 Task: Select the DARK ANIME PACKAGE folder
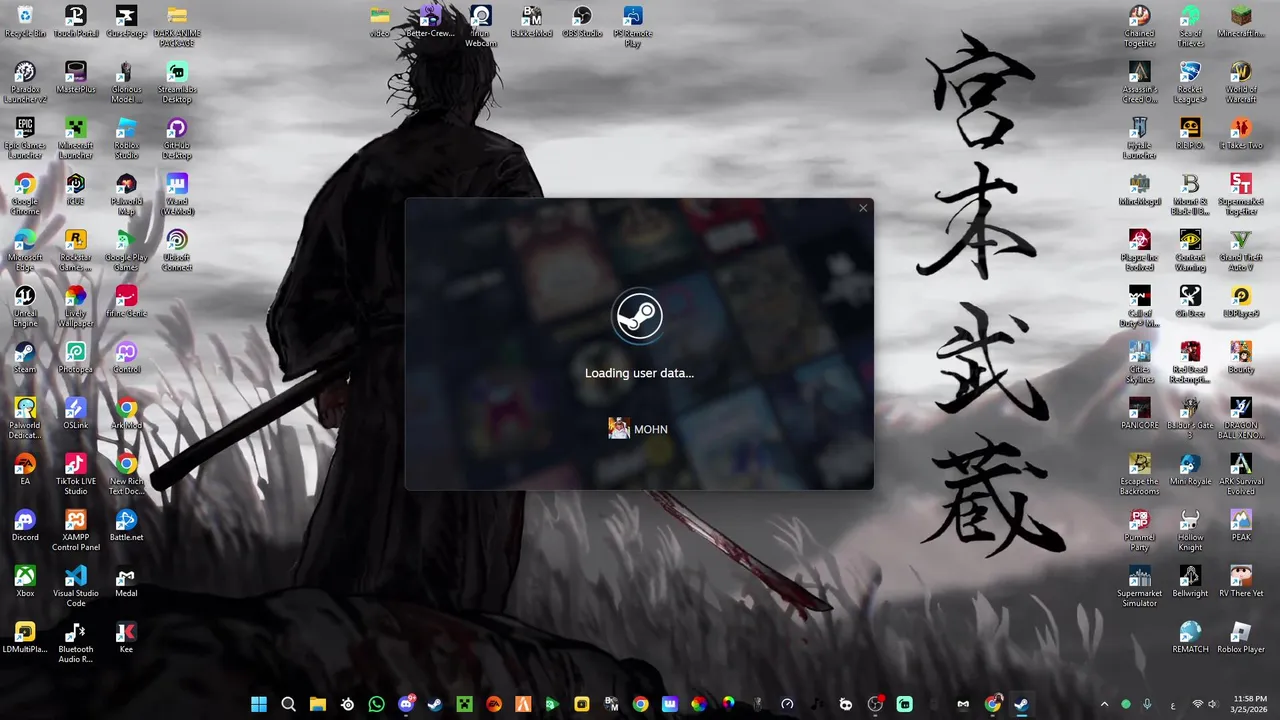[x=177, y=27]
